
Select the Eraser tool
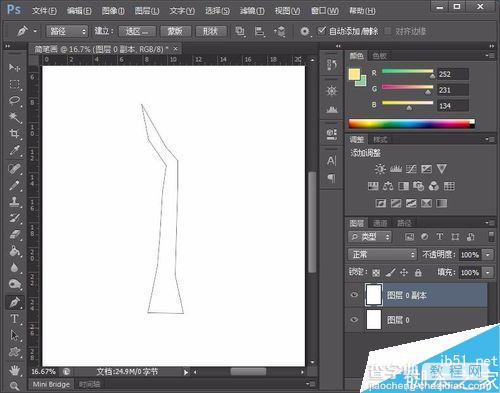coord(14,235)
